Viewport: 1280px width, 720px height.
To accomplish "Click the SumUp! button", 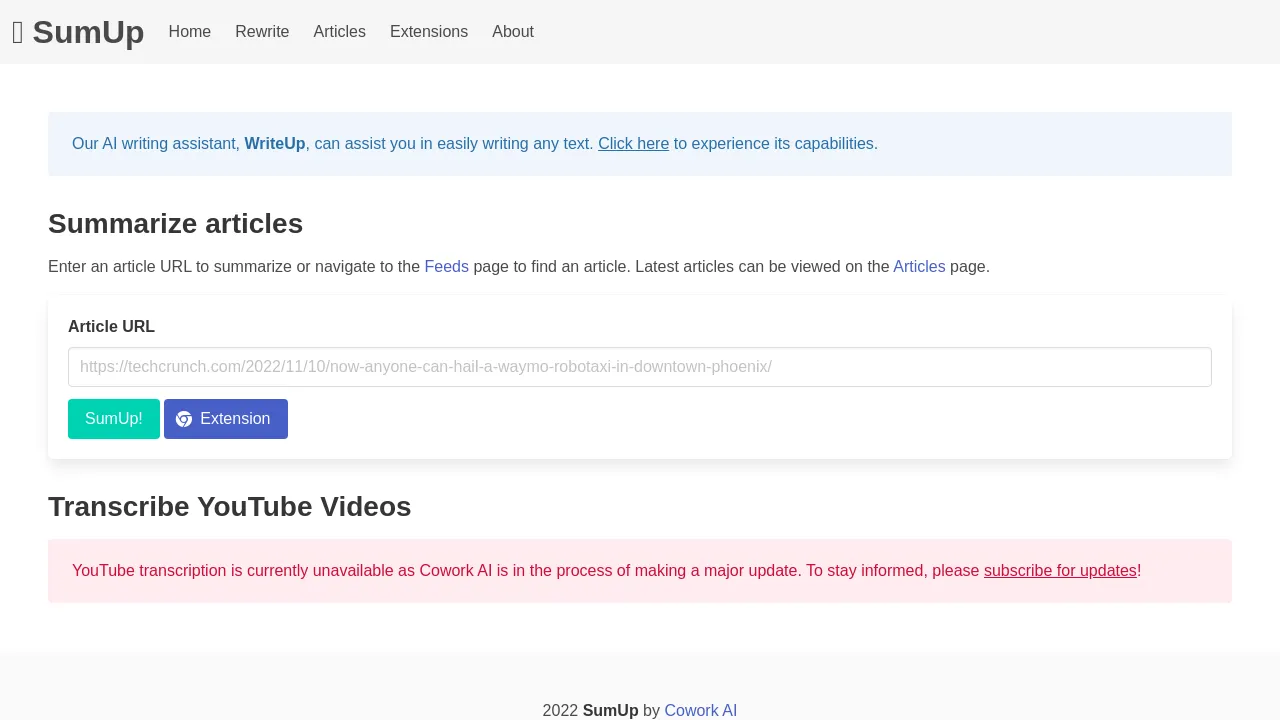I will (114, 419).
